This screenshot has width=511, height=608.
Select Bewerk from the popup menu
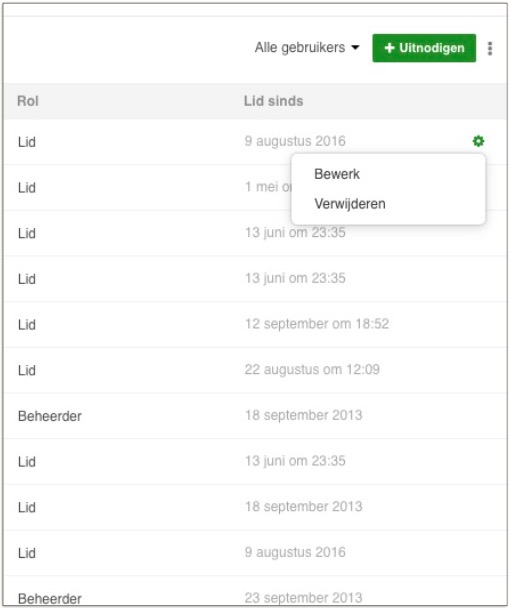pos(337,174)
